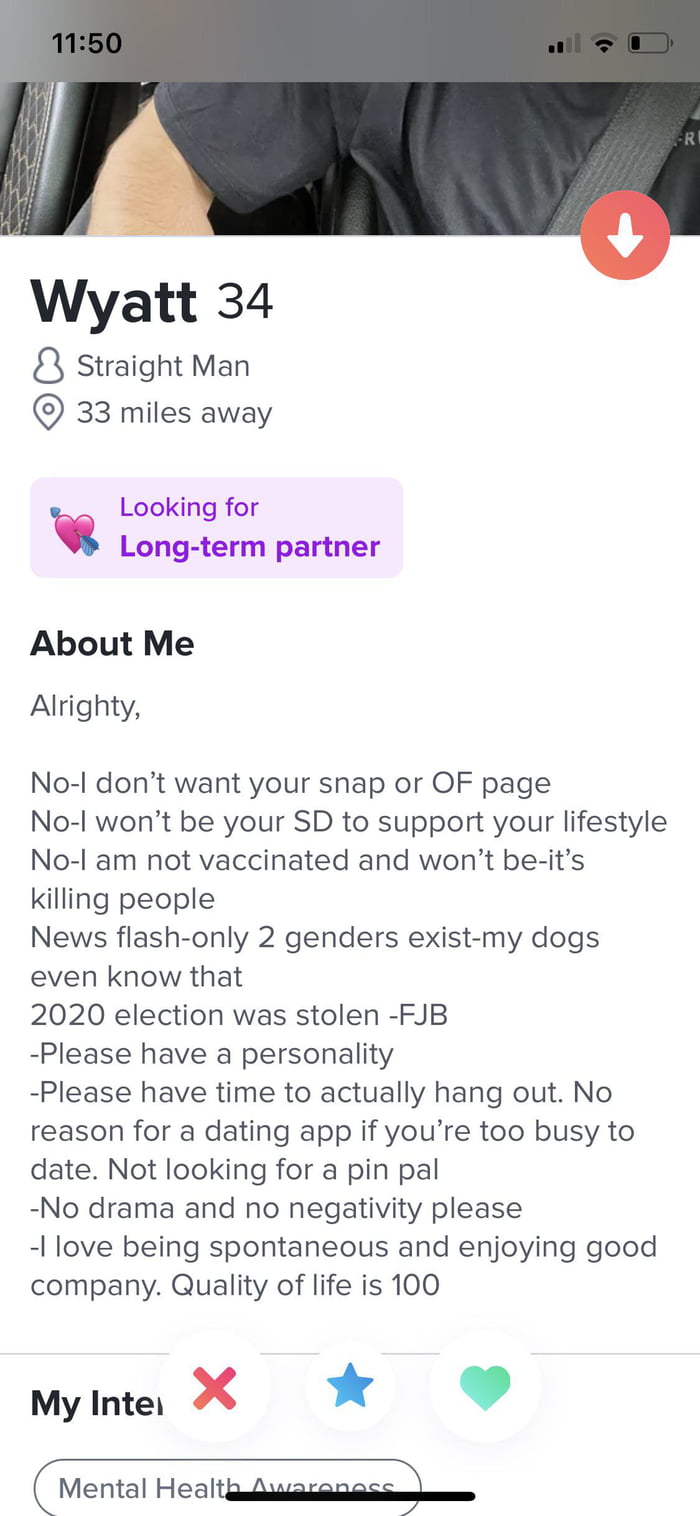The height and width of the screenshot is (1516, 700).
Task: Tap the home indicator bar at the bottom
Action: tap(350, 1496)
